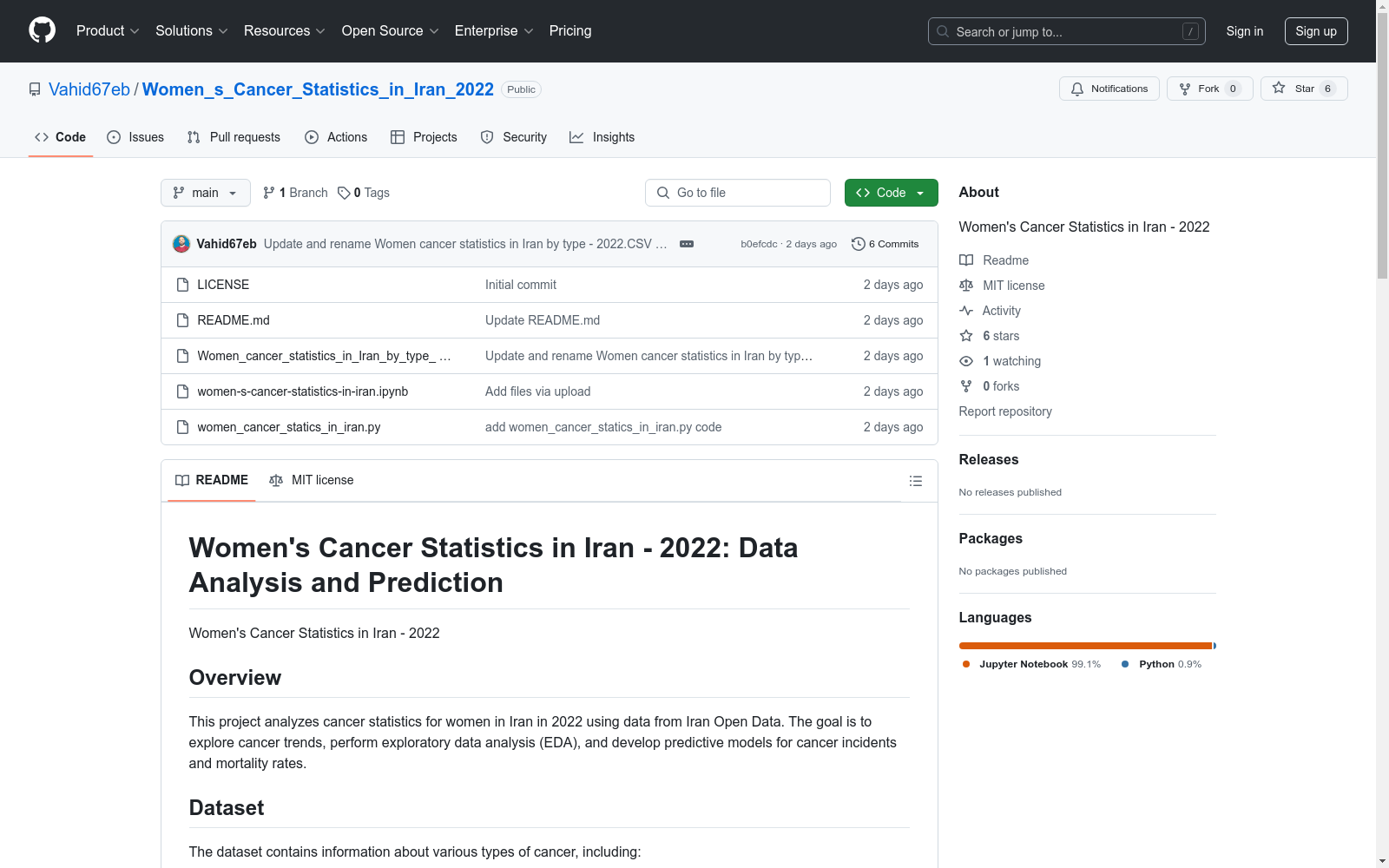This screenshot has height=868, width=1389.
Task: Click the Sign in link
Action: click(x=1245, y=31)
